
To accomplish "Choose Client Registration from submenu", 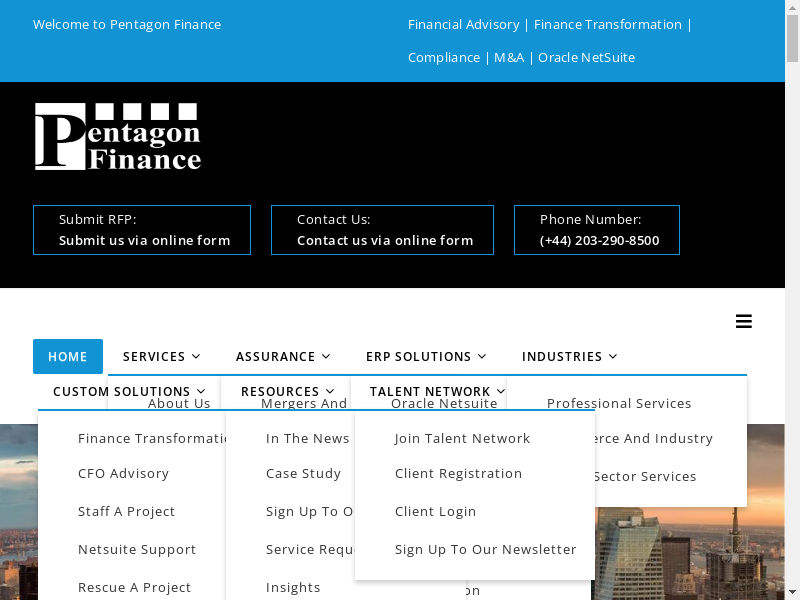I will (x=458, y=474).
